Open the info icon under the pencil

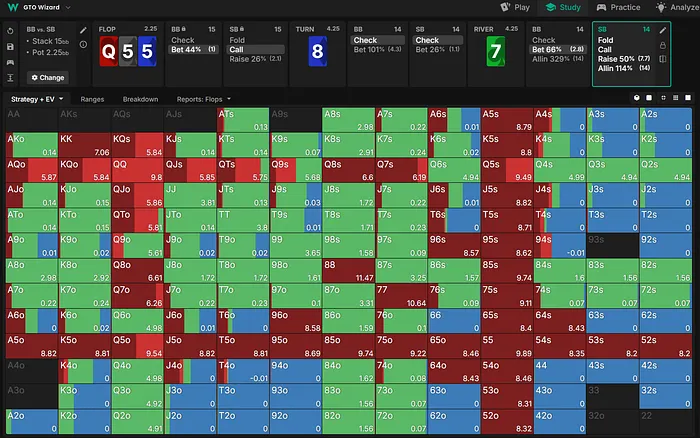click(x=84, y=46)
